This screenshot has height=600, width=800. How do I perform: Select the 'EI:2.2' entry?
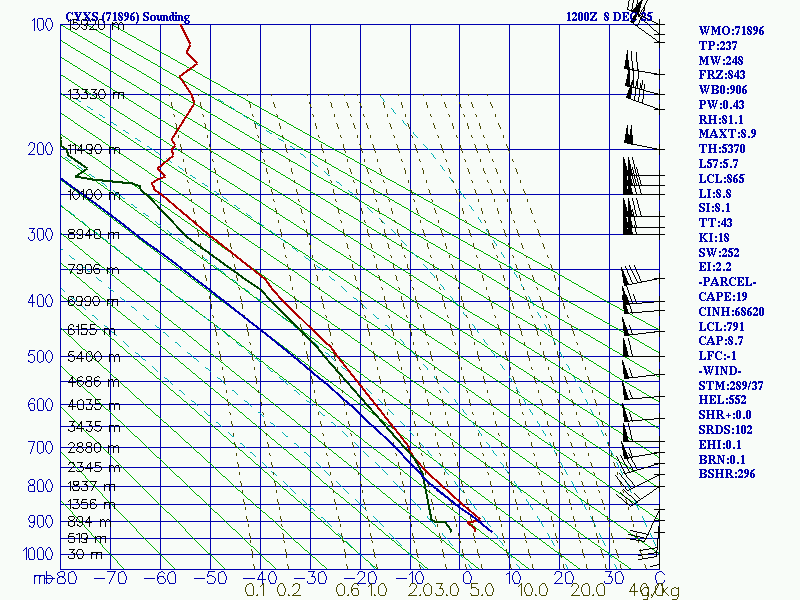click(x=715, y=267)
